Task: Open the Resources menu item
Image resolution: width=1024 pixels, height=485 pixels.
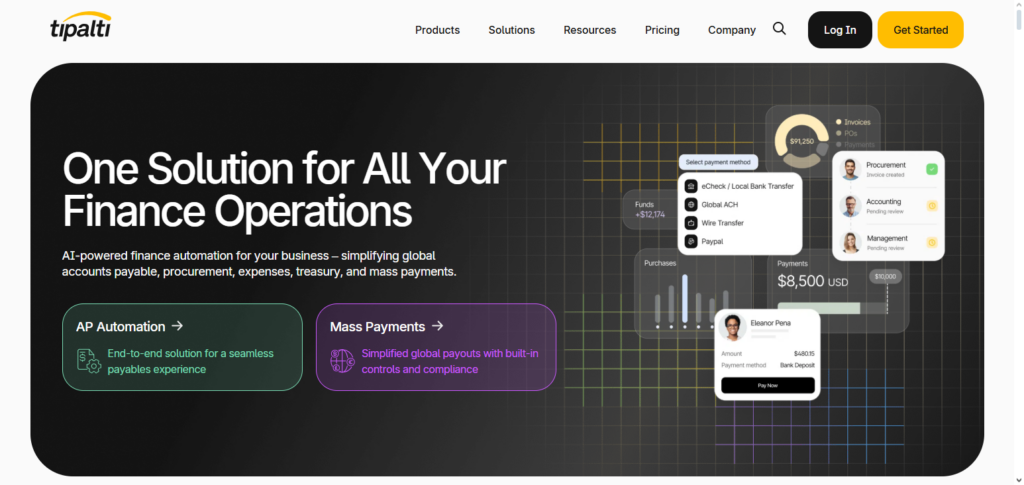Action: pos(589,30)
